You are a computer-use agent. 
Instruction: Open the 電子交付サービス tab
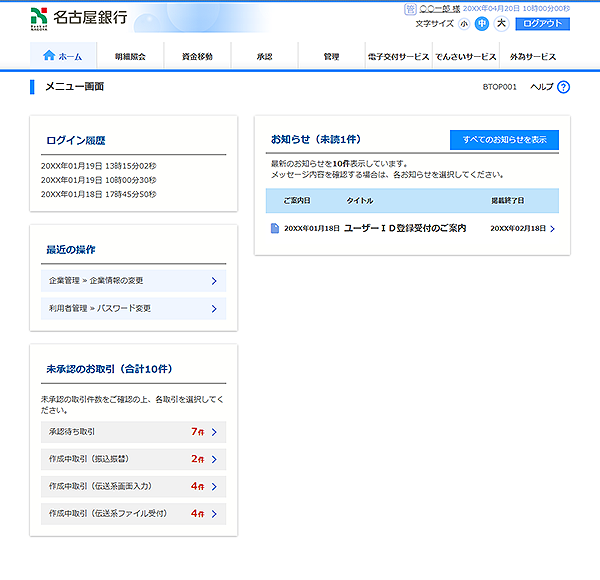(398, 57)
